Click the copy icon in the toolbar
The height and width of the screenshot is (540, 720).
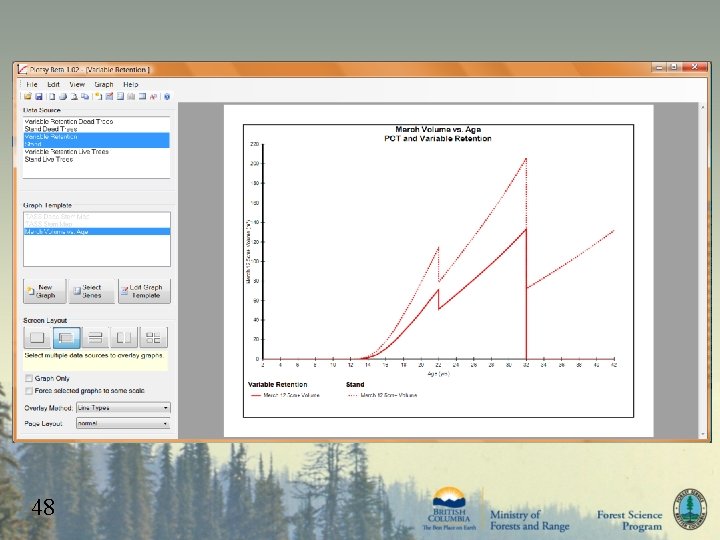[85, 96]
